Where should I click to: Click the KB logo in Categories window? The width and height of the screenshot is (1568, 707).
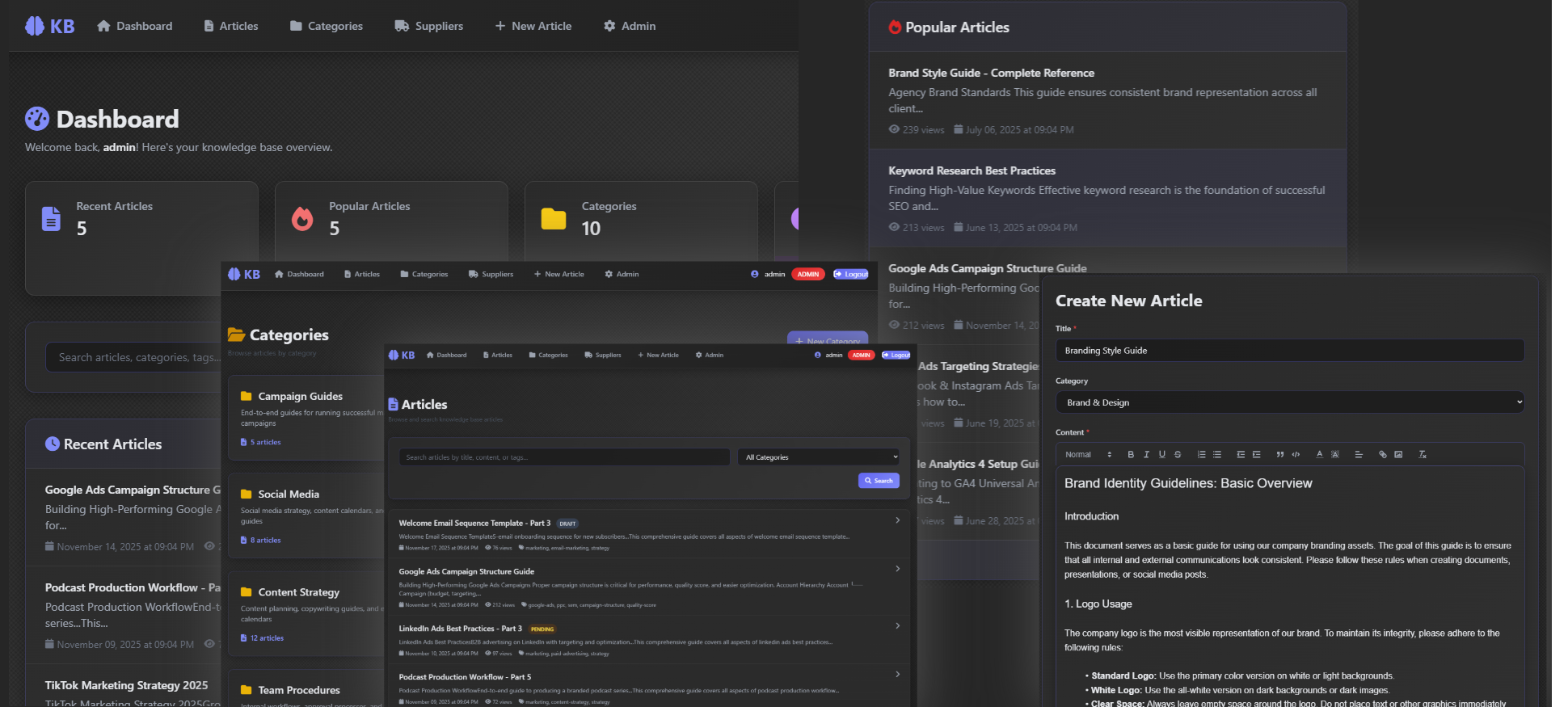[x=244, y=274]
